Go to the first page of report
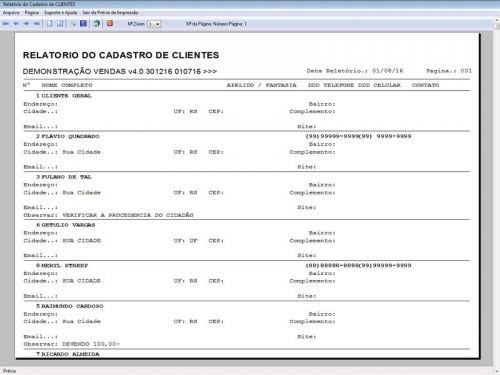This screenshot has width=500, height=375. tap(6, 24)
